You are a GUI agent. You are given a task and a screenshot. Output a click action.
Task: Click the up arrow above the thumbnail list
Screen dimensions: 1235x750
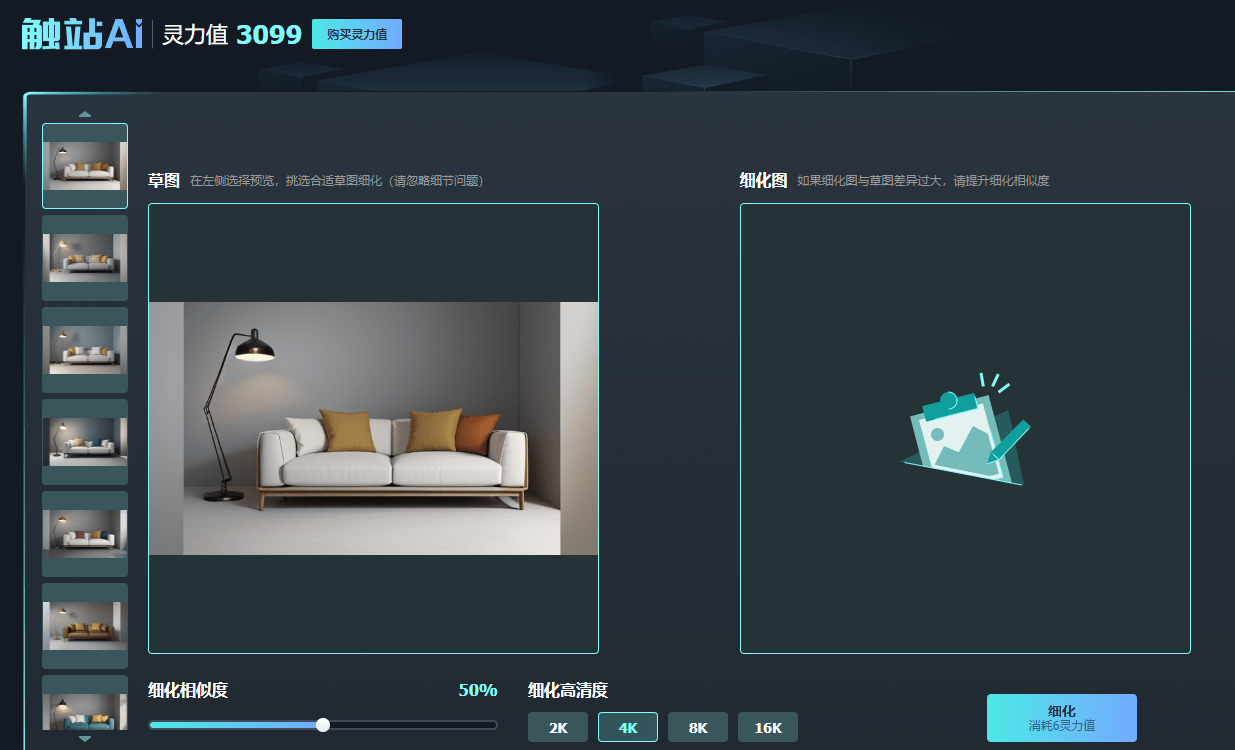85,114
